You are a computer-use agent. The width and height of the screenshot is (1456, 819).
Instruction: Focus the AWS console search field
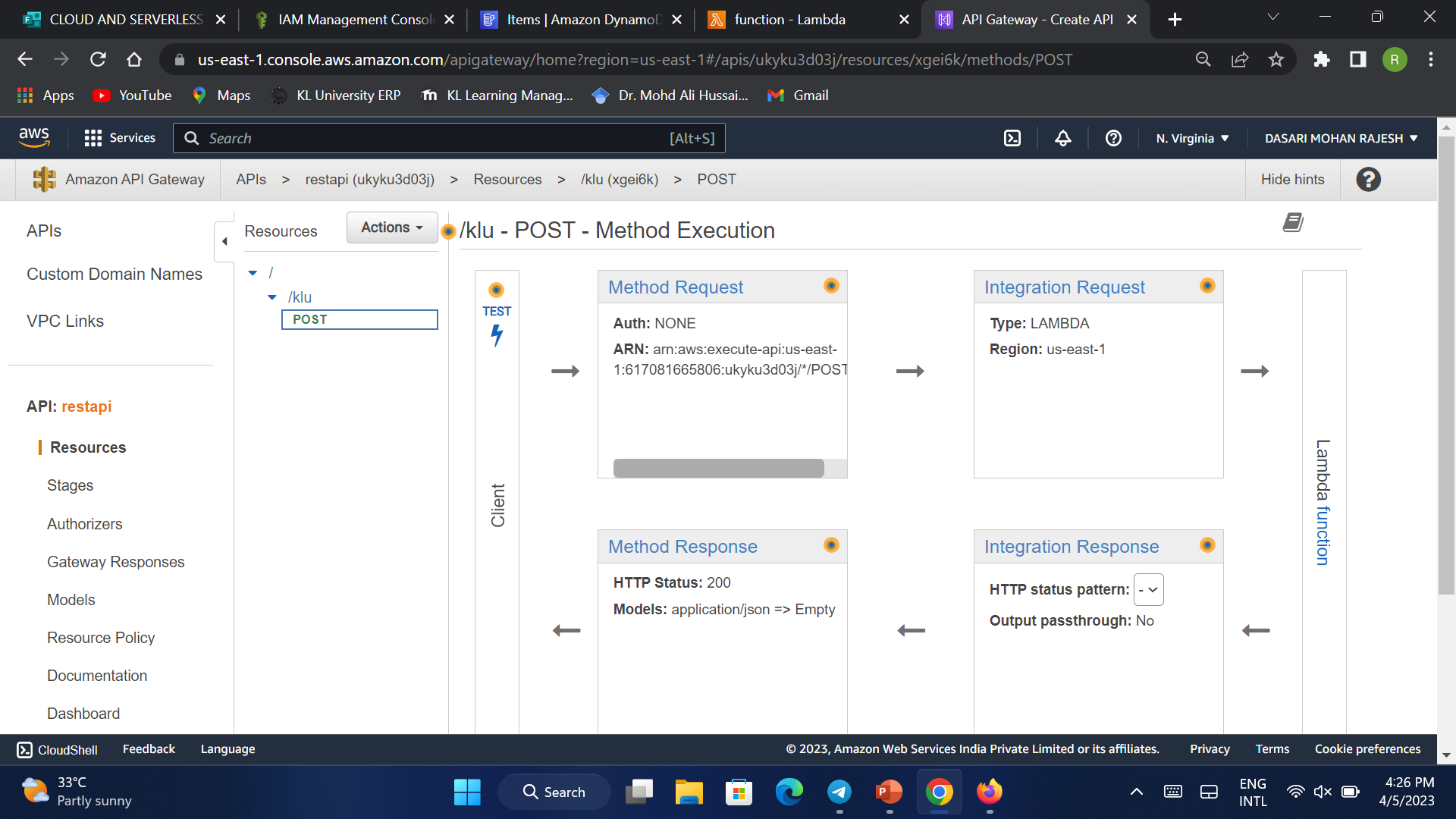coord(449,138)
